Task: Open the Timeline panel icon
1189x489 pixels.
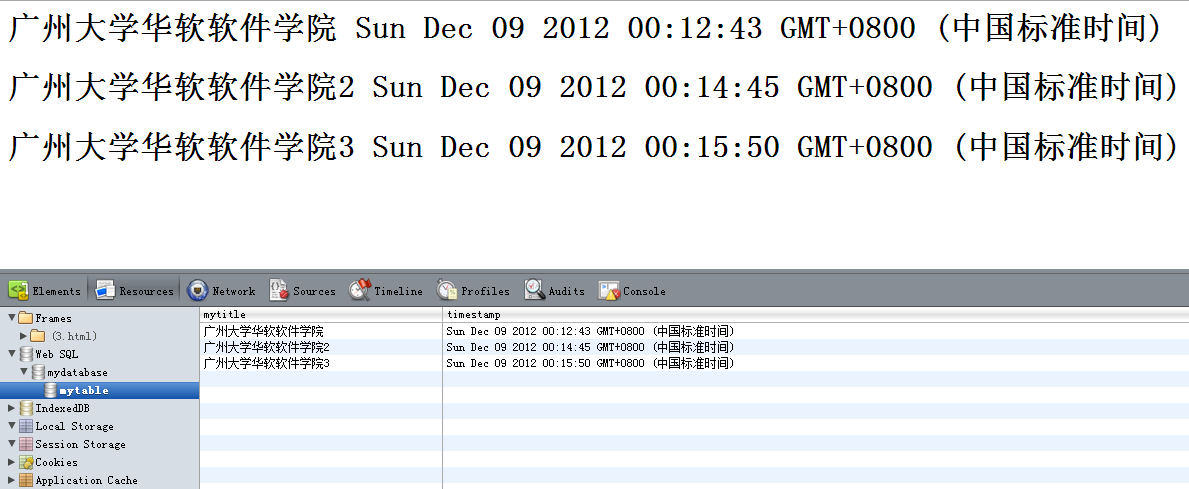Action: click(x=360, y=291)
